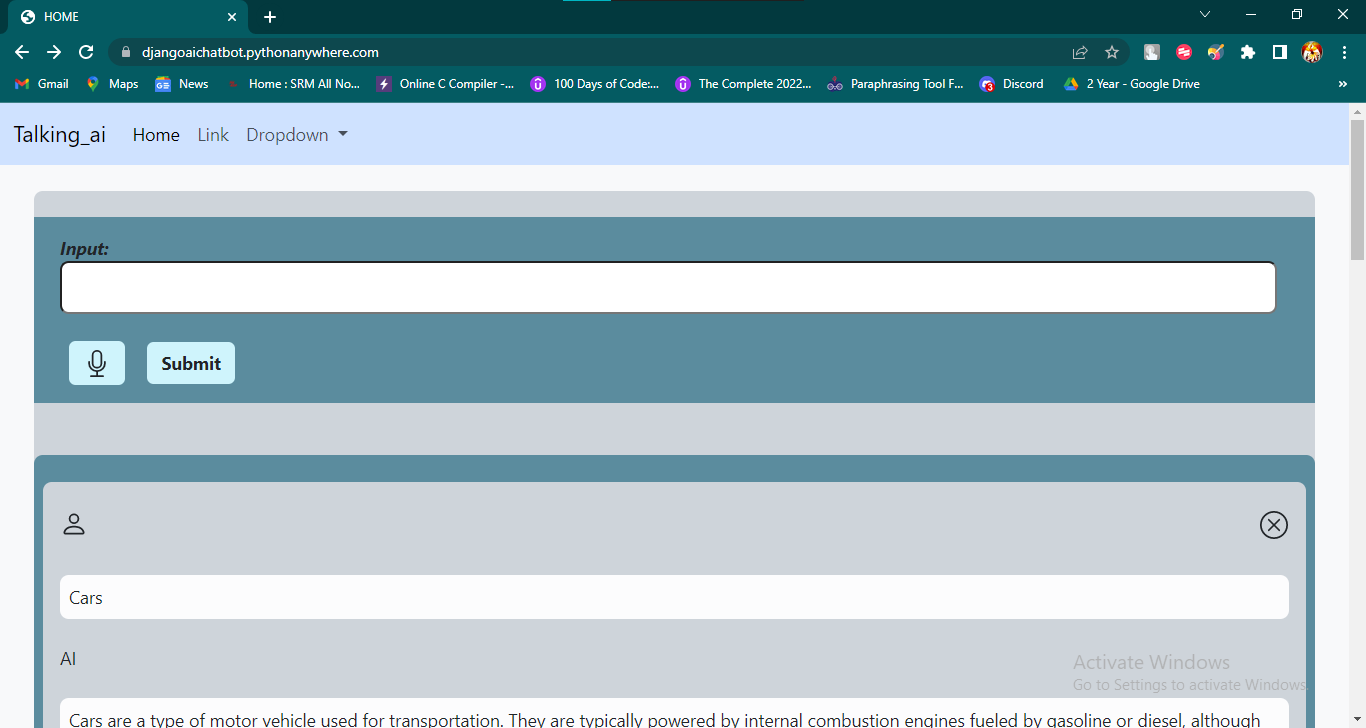
Task: Click inside the Input text field
Action: click(x=667, y=288)
